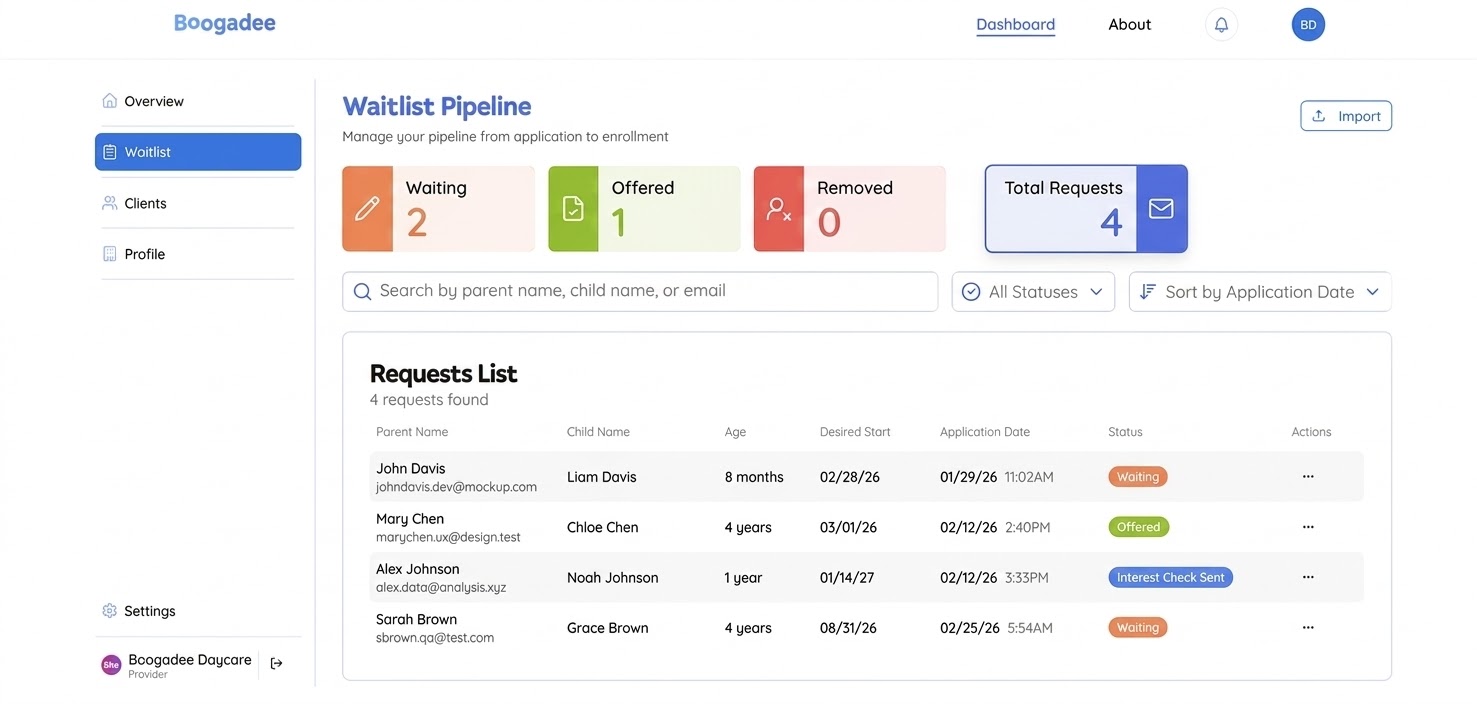Go to Overview in the sidebar
The height and width of the screenshot is (704, 1477).
coord(153,101)
